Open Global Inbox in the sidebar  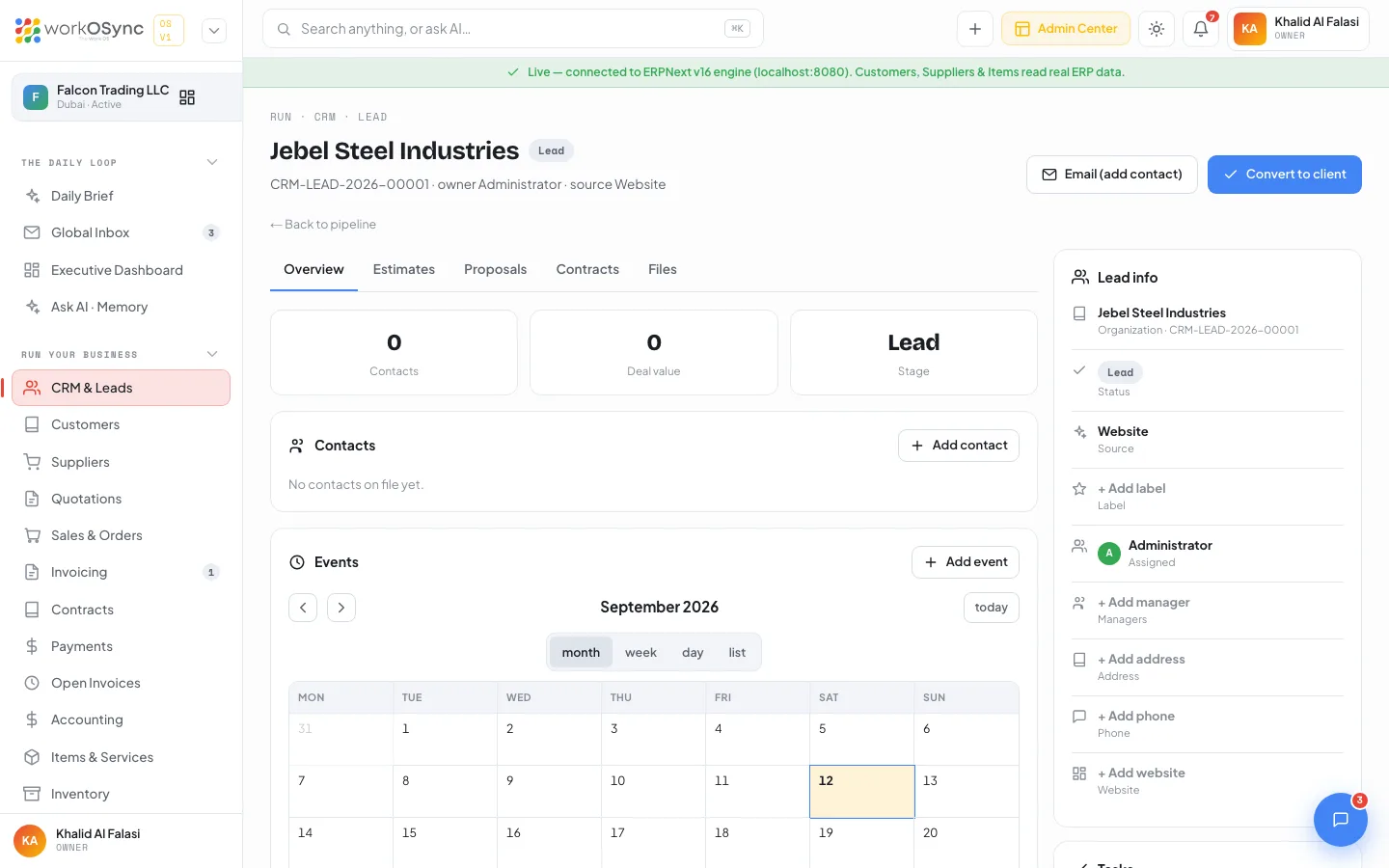pos(121,232)
